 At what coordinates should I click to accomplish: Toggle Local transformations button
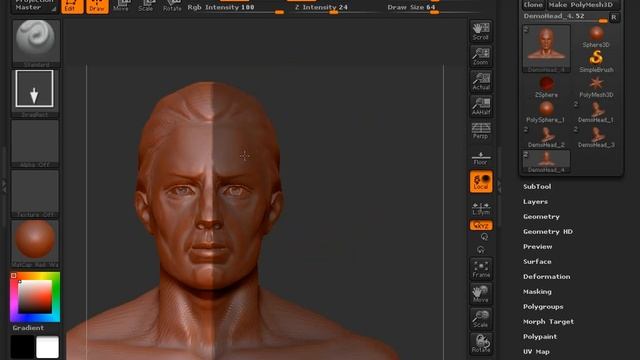point(481,182)
